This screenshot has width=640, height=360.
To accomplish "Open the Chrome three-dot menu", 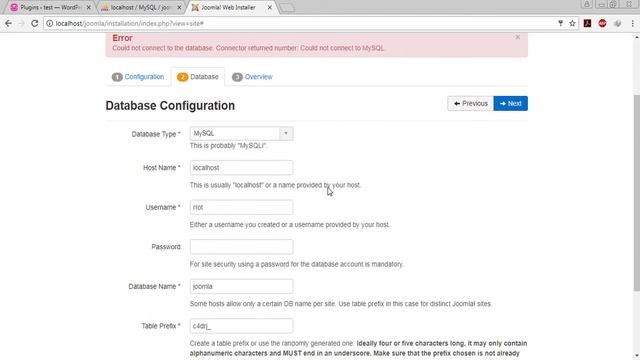I will [x=633, y=24].
